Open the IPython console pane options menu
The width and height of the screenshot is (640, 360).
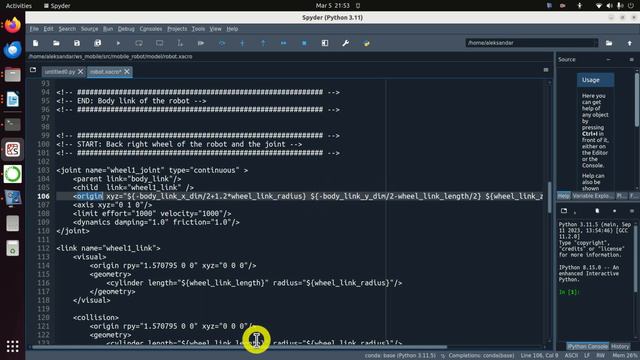[x=631, y=211]
